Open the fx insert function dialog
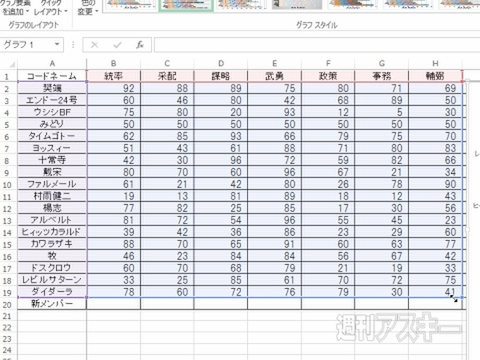 tap(140, 45)
